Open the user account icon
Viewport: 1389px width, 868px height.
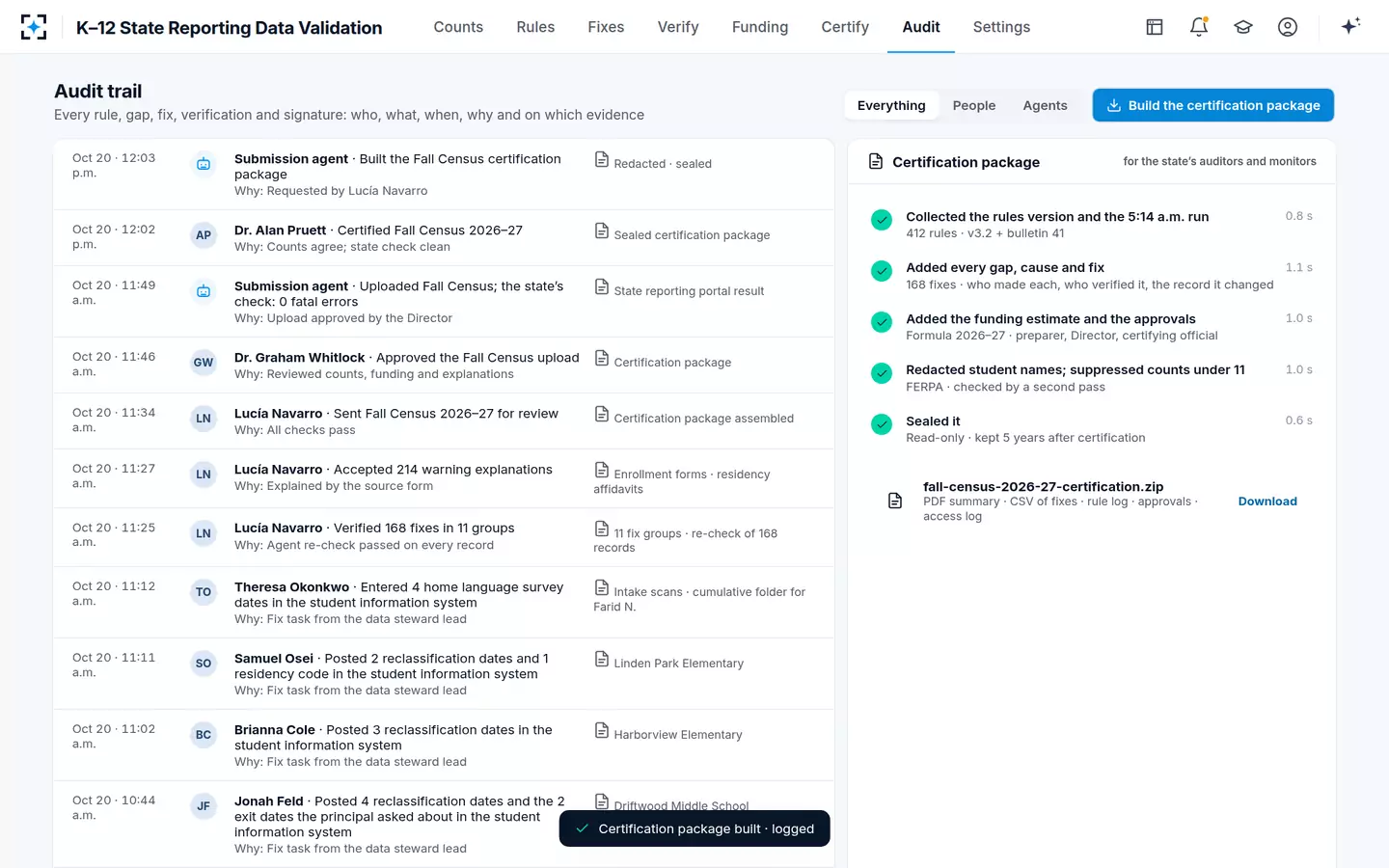[1288, 27]
